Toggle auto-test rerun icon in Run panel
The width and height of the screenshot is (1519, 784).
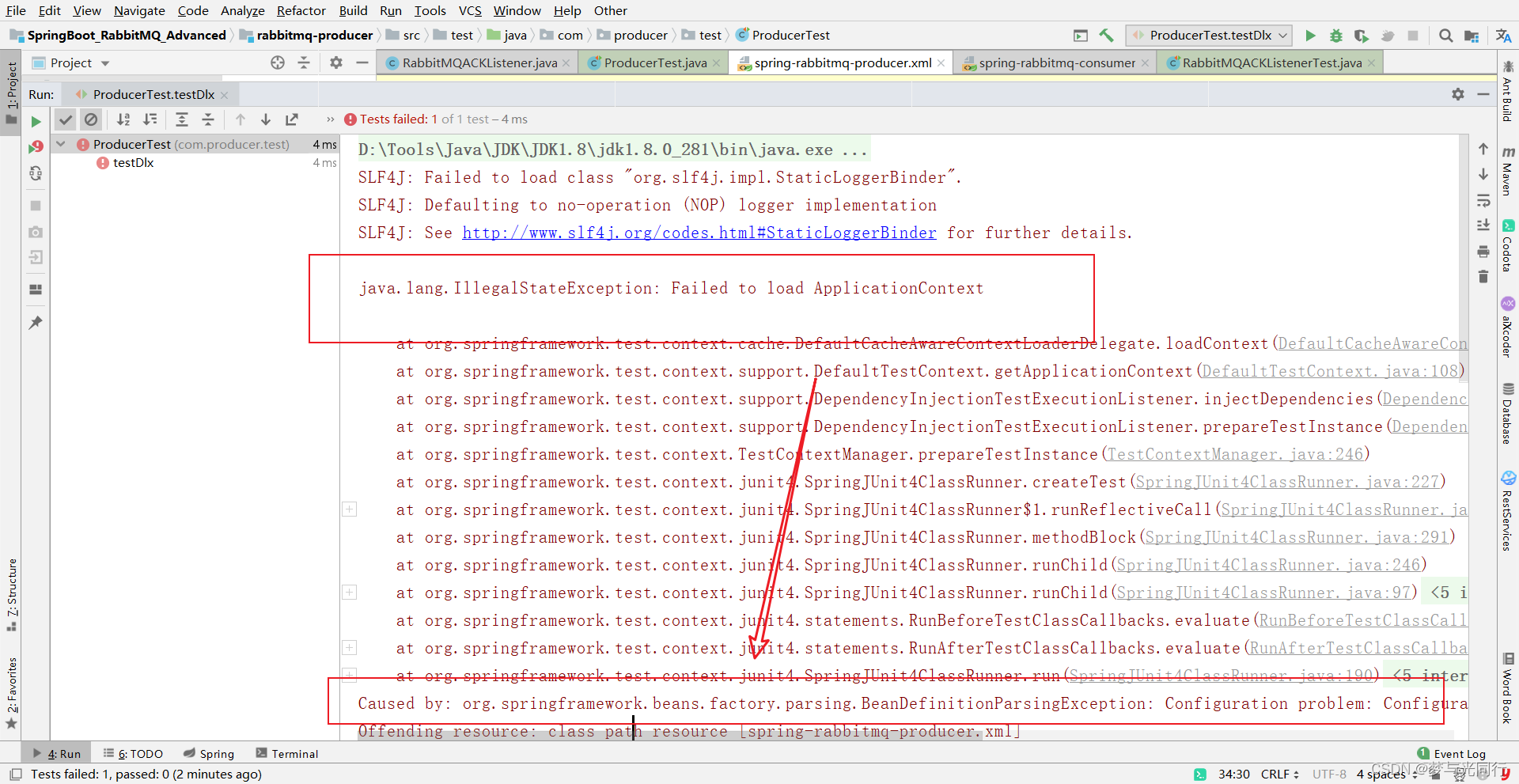[x=36, y=173]
